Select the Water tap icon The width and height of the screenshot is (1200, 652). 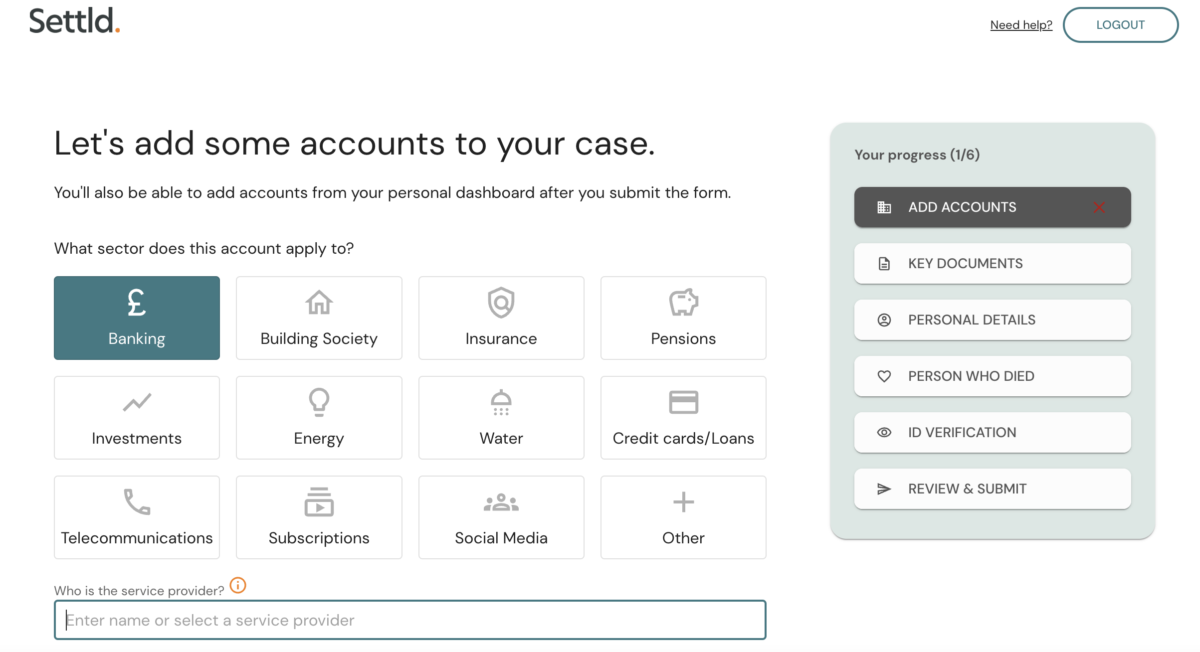(501, 402)
